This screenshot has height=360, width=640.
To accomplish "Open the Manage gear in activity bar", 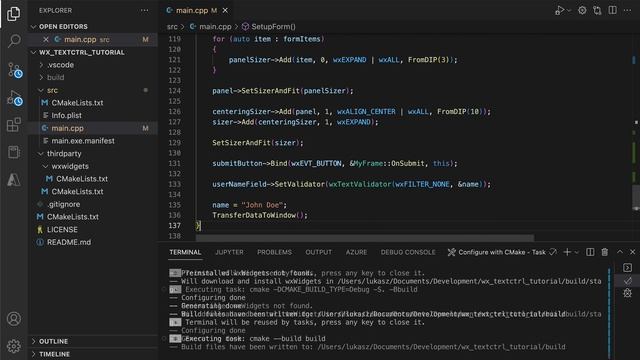I will click(x=13, y=346).
